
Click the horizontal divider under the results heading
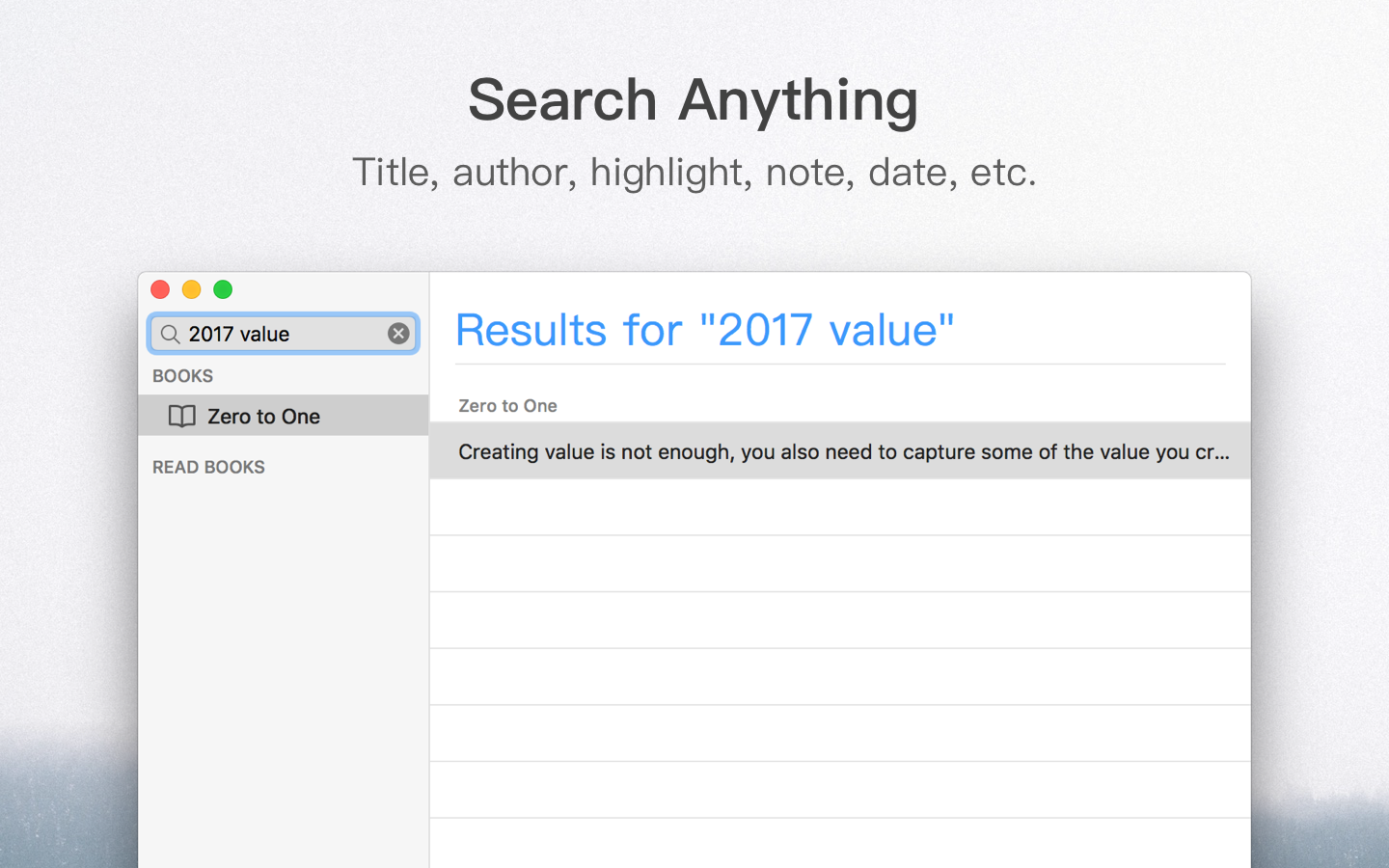click(839, 365)
